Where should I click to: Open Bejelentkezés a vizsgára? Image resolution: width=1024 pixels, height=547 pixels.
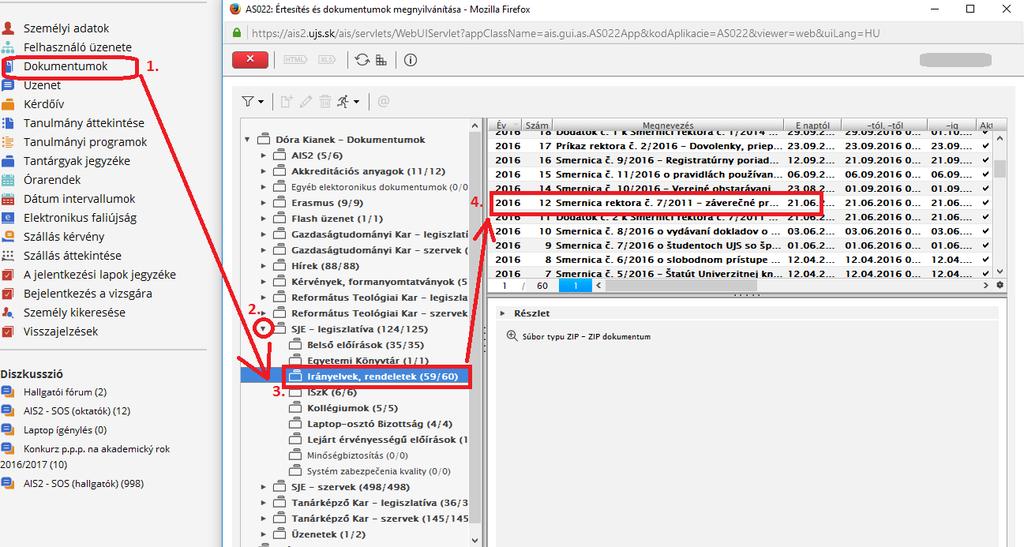pos(88,293)
